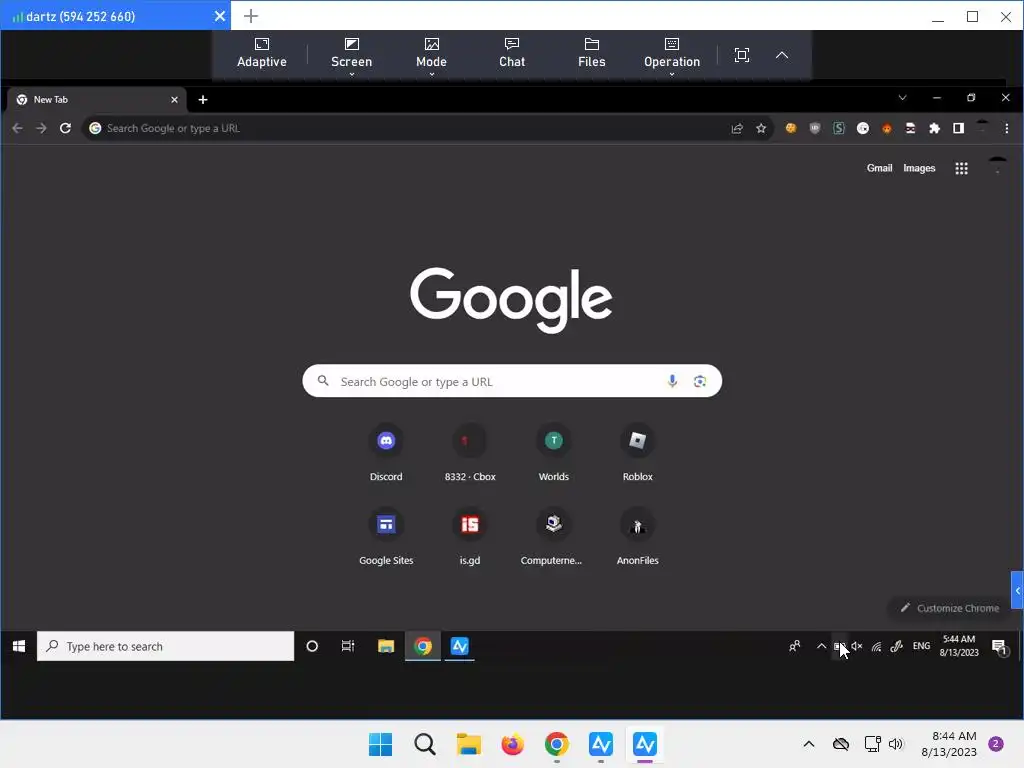Toggle Chrome side panel

click(958, 128)
